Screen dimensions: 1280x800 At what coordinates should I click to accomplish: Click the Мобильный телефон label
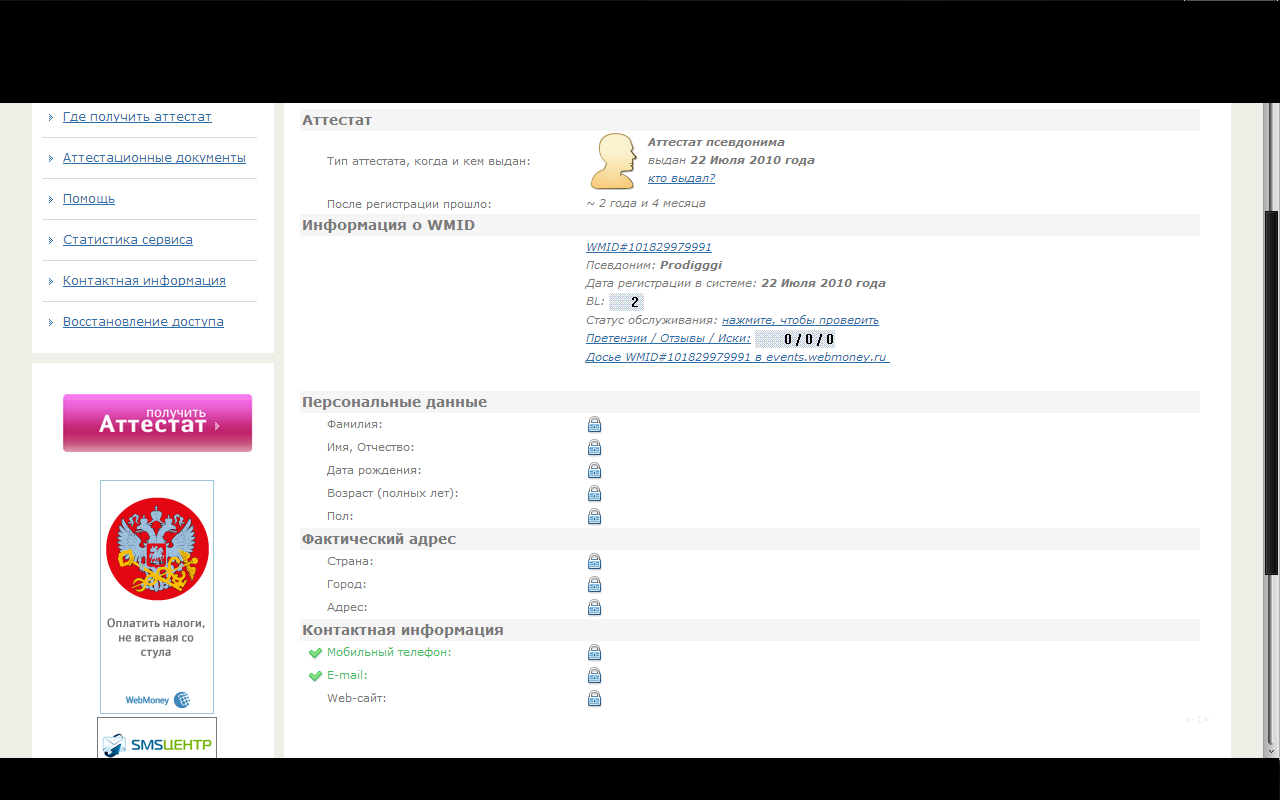pyautogui.click(x=389, y=652)
